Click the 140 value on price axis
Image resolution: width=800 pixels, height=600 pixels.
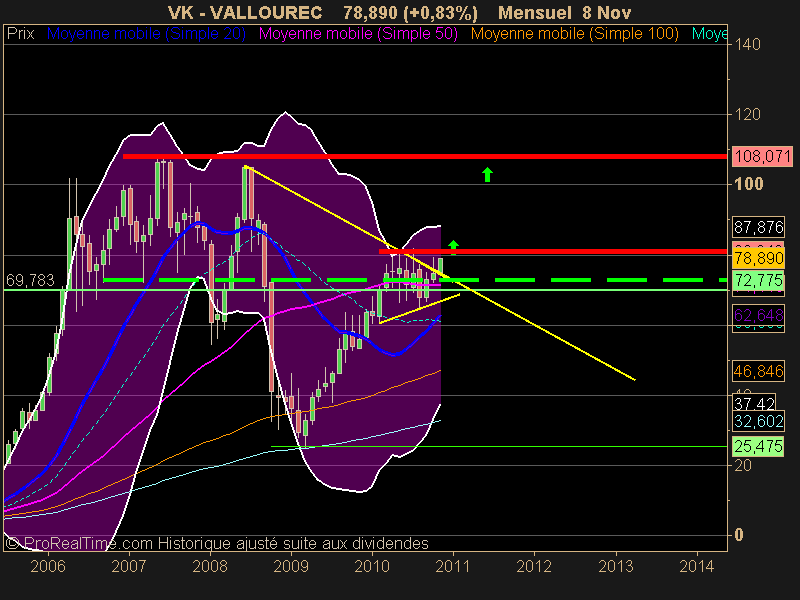747,44
